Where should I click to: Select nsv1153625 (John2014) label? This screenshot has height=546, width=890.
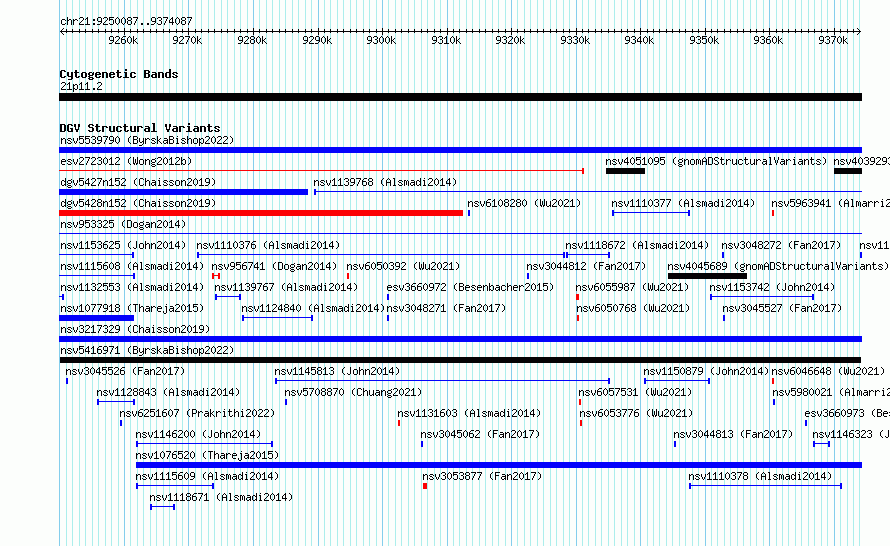tap(123, 245)
